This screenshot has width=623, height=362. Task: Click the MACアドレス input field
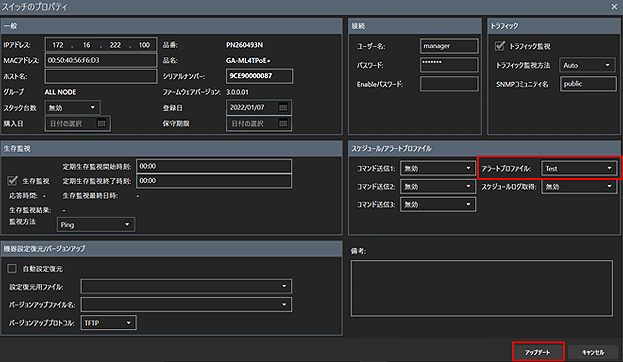[x=101, y=60]
